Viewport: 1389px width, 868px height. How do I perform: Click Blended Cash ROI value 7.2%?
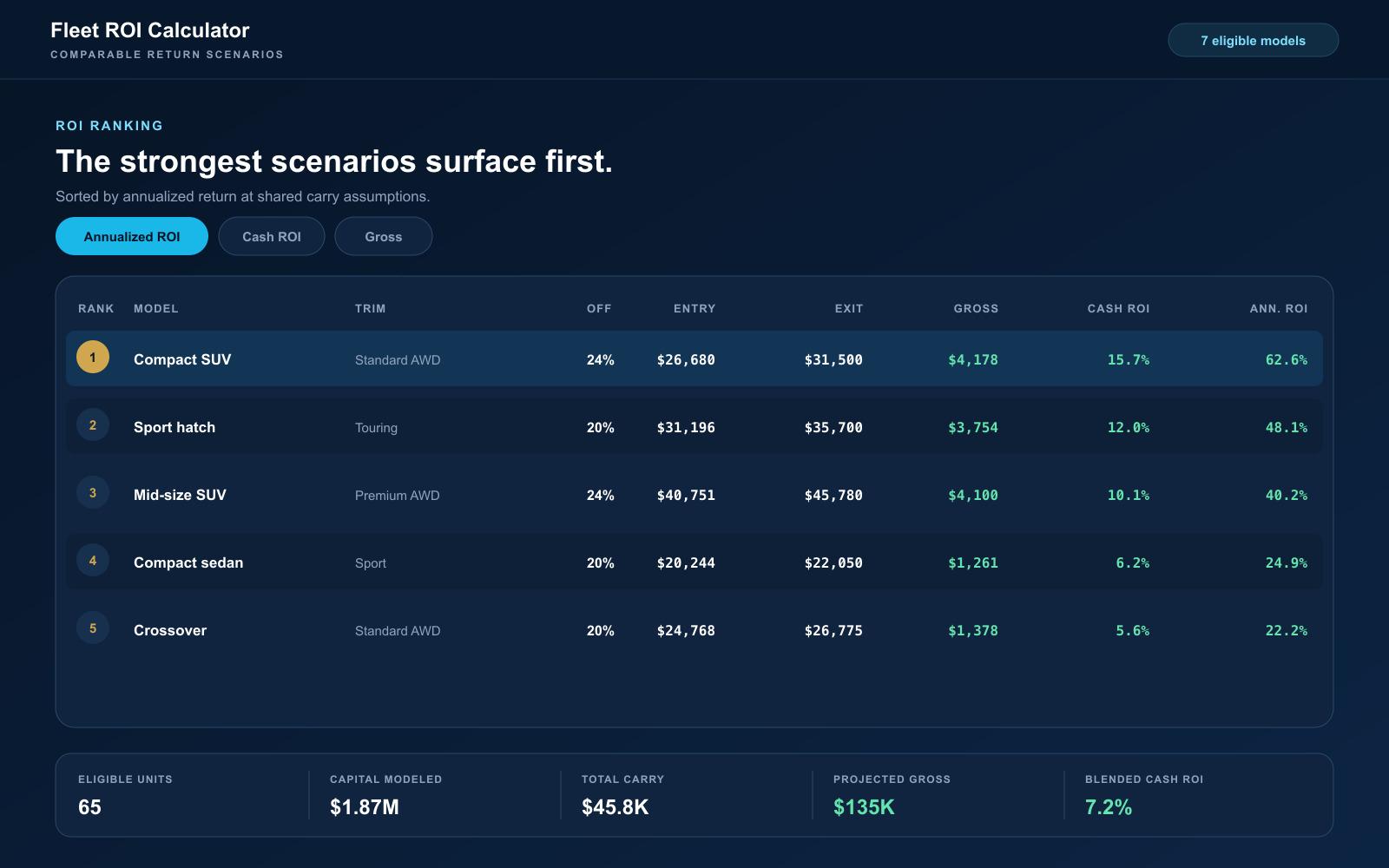1109,807
